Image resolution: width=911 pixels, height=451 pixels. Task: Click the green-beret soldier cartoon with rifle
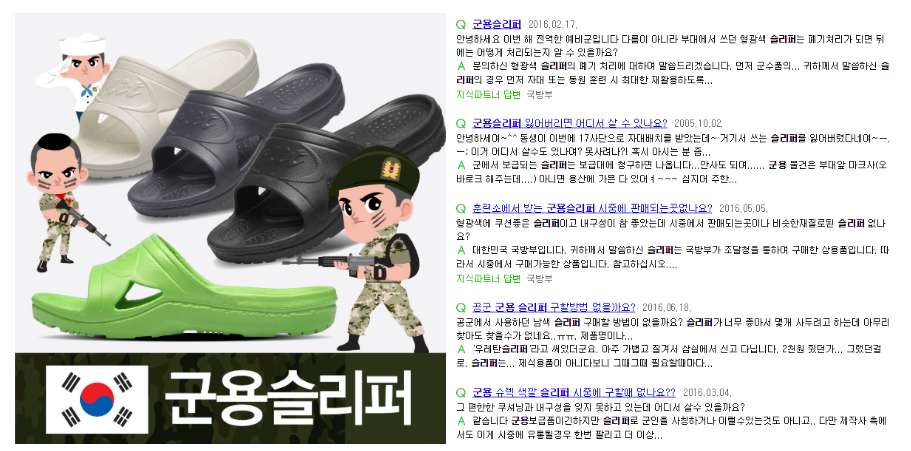(374, 248)
